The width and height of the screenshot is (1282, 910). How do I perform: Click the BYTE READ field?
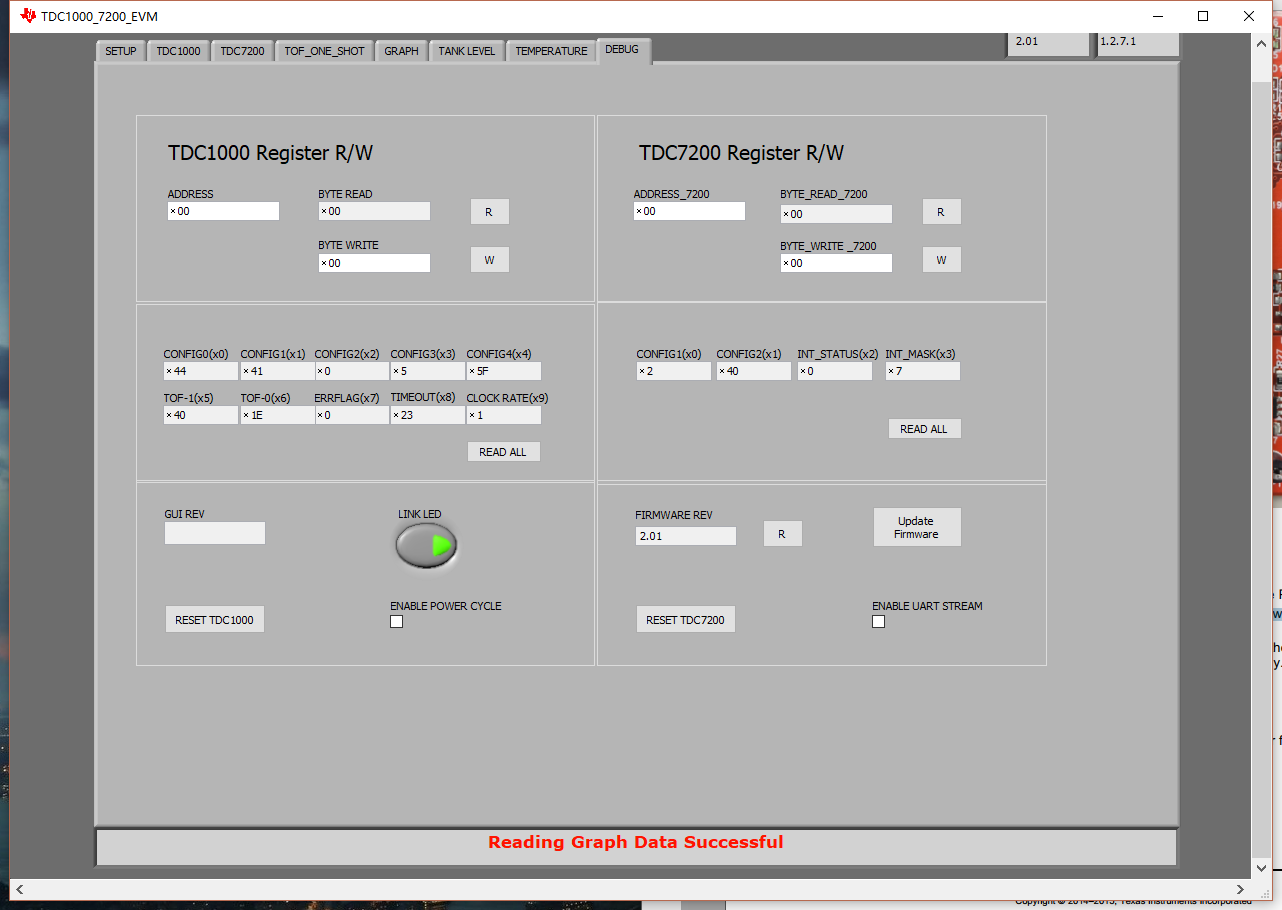pyautogui.click(x=374, y=211)
